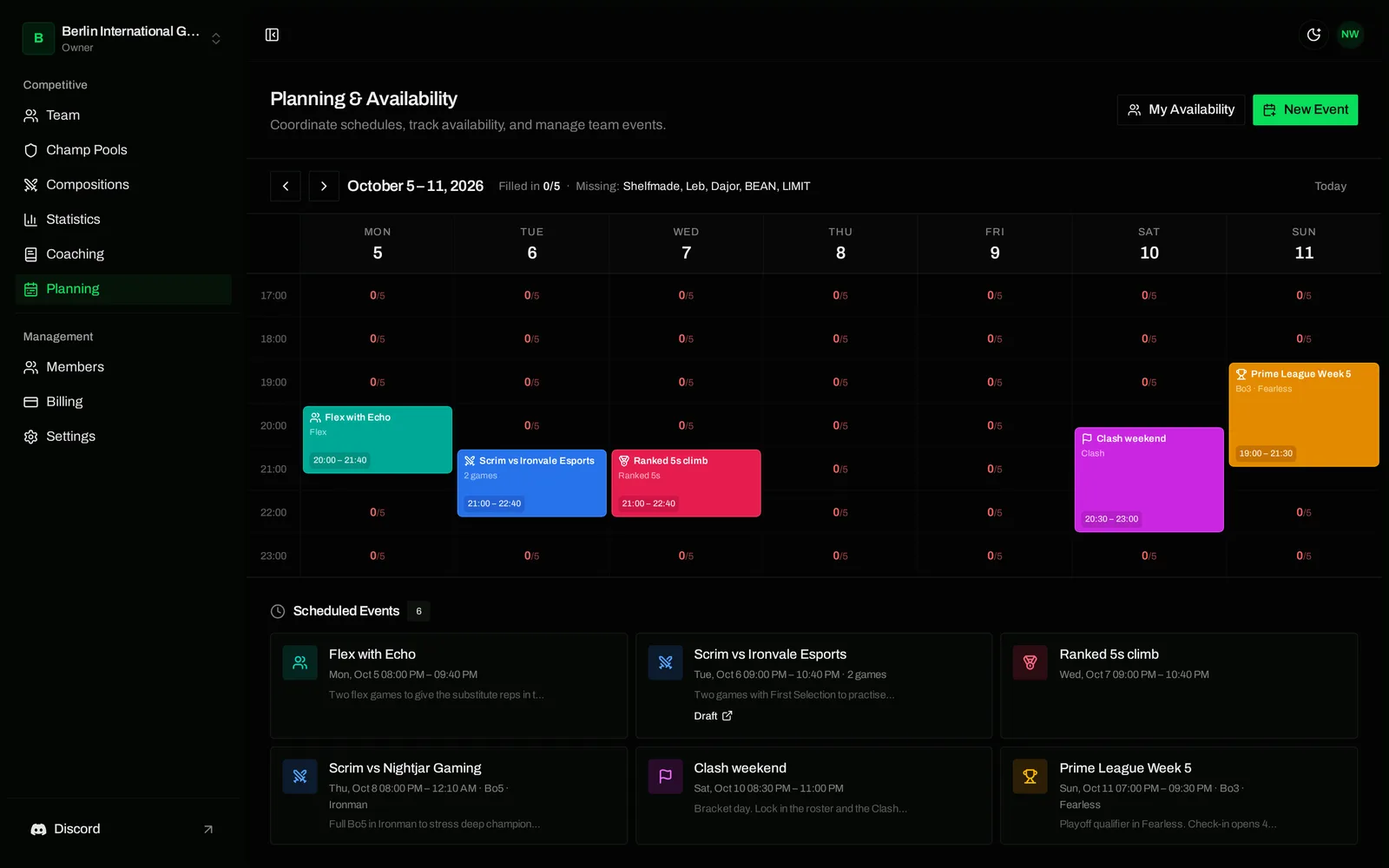Open Team in the sidebar
1389x868 pixels.
coord(123,115)
